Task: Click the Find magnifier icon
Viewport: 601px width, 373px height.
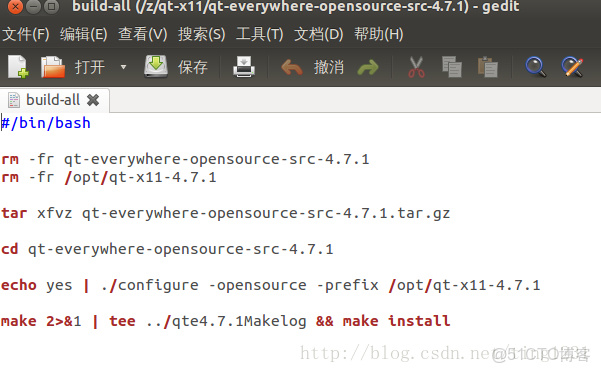Action: pos(535,67)
